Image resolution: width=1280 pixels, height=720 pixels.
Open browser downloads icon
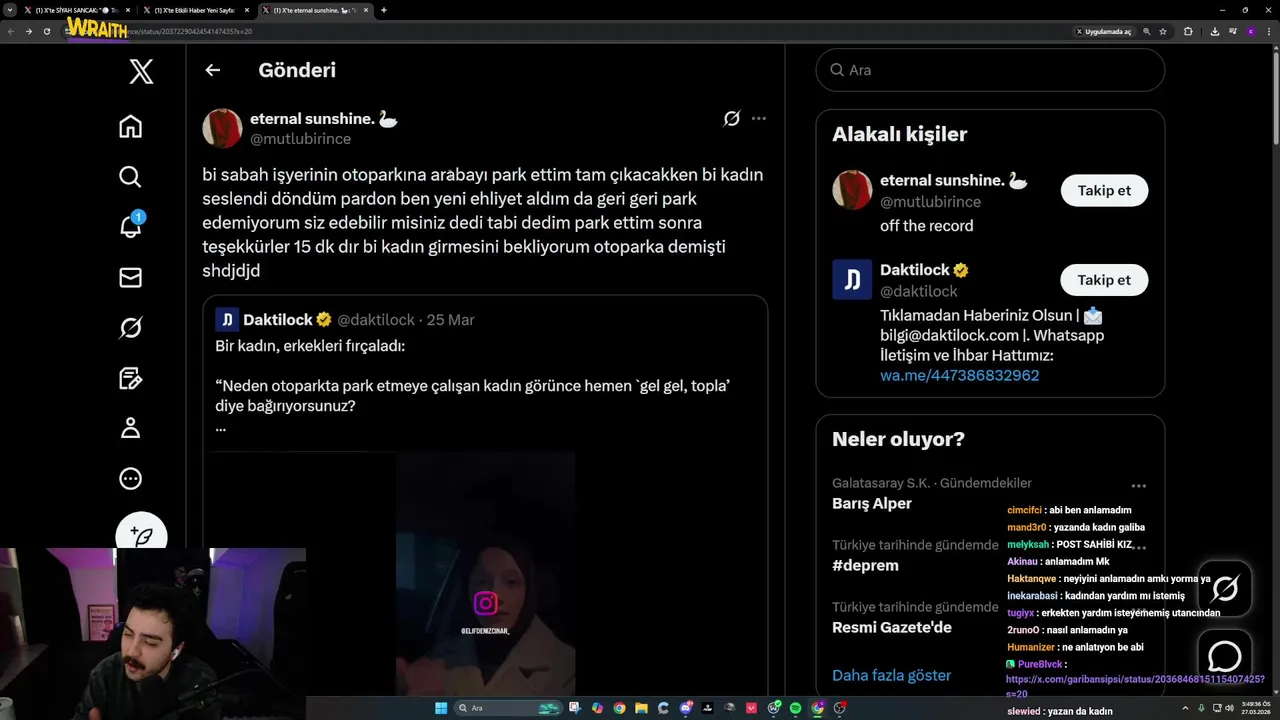point(1214,31)
